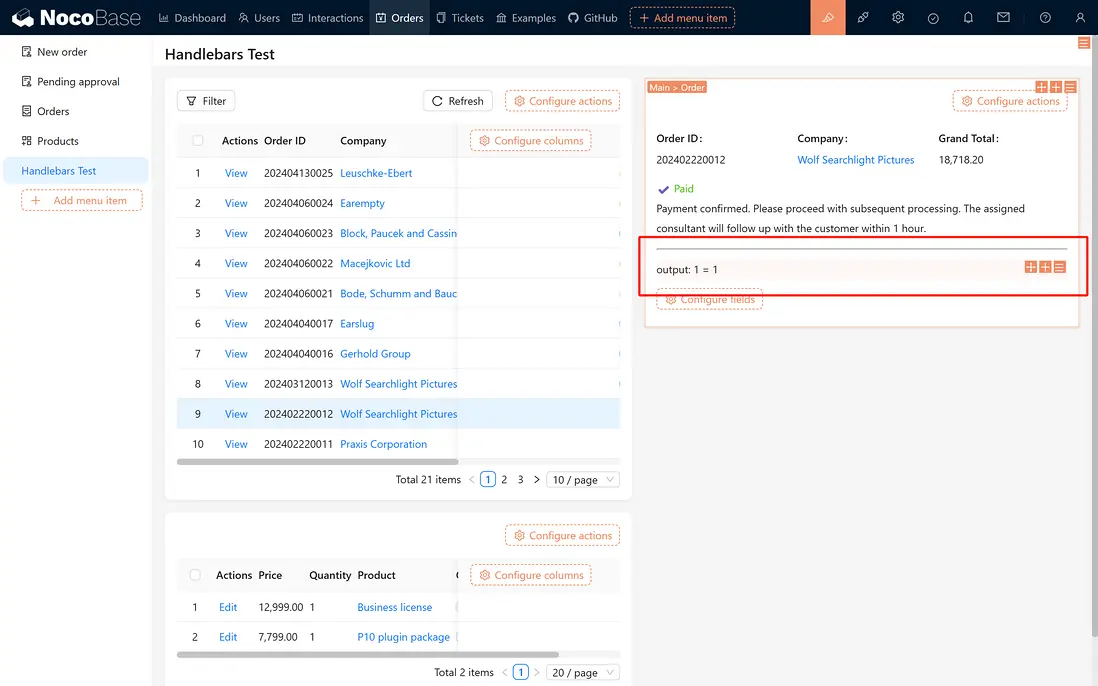Screen dimensions: 1098x686
Task: Click the Main > Order block label
Action: pos(676,88)
